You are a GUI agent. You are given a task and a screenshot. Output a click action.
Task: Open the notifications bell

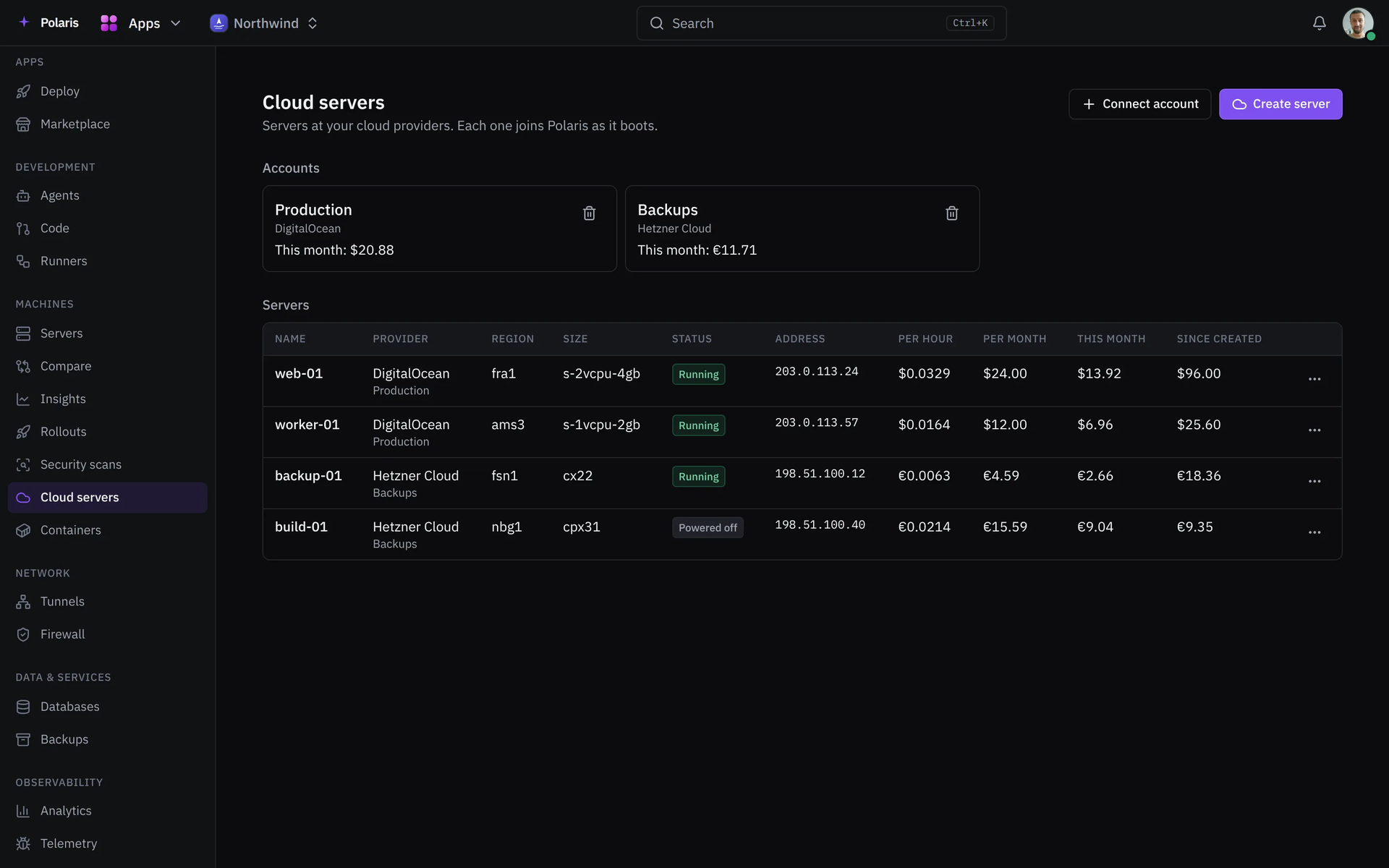click(1319, 23)
